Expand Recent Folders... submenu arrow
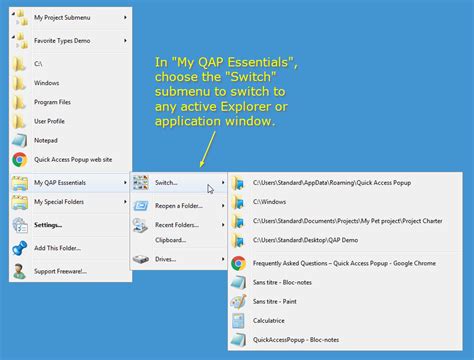 pos(223,225)
